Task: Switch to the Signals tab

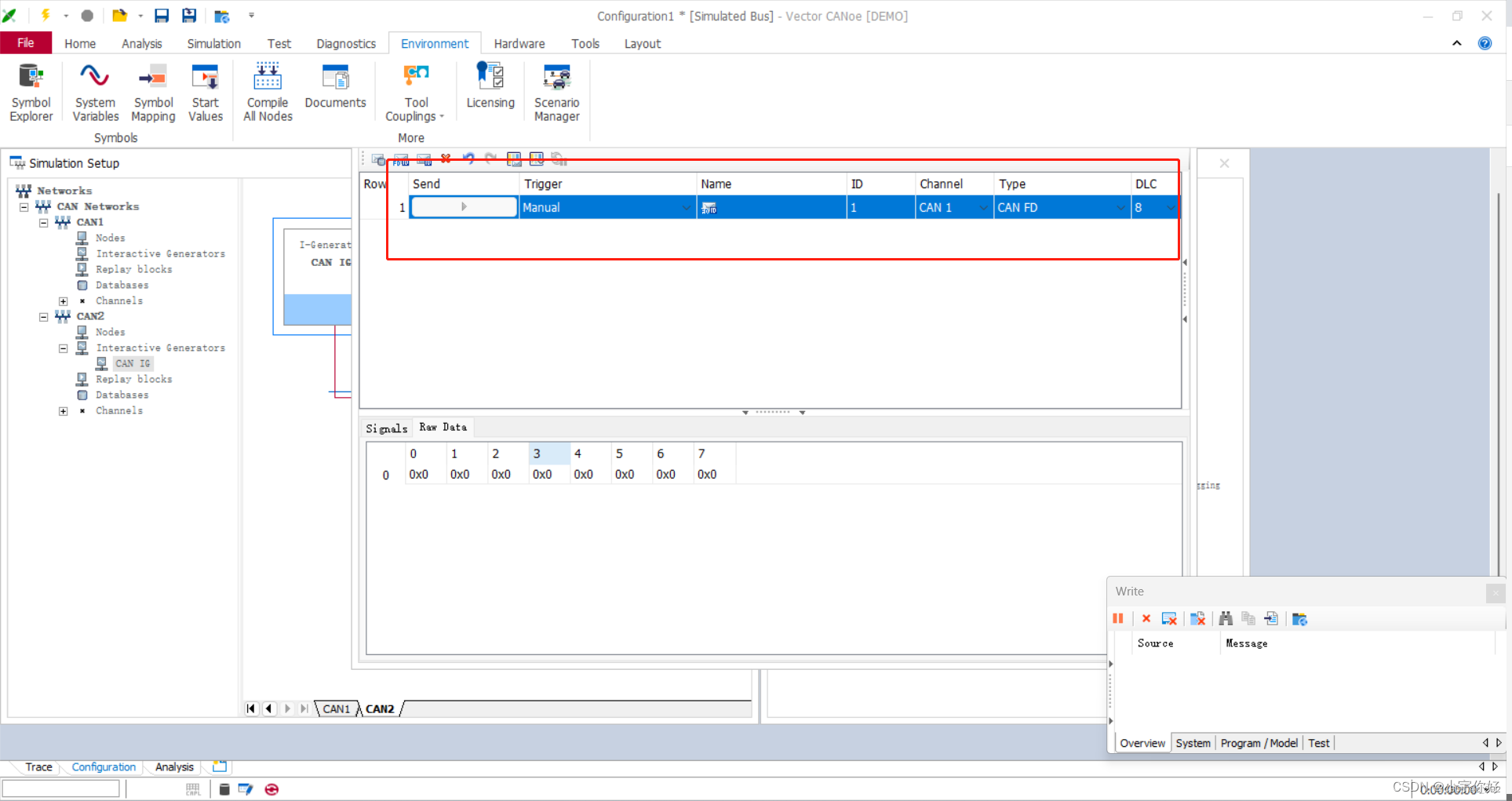Action: pyautogui.click(x=387, y=428)
